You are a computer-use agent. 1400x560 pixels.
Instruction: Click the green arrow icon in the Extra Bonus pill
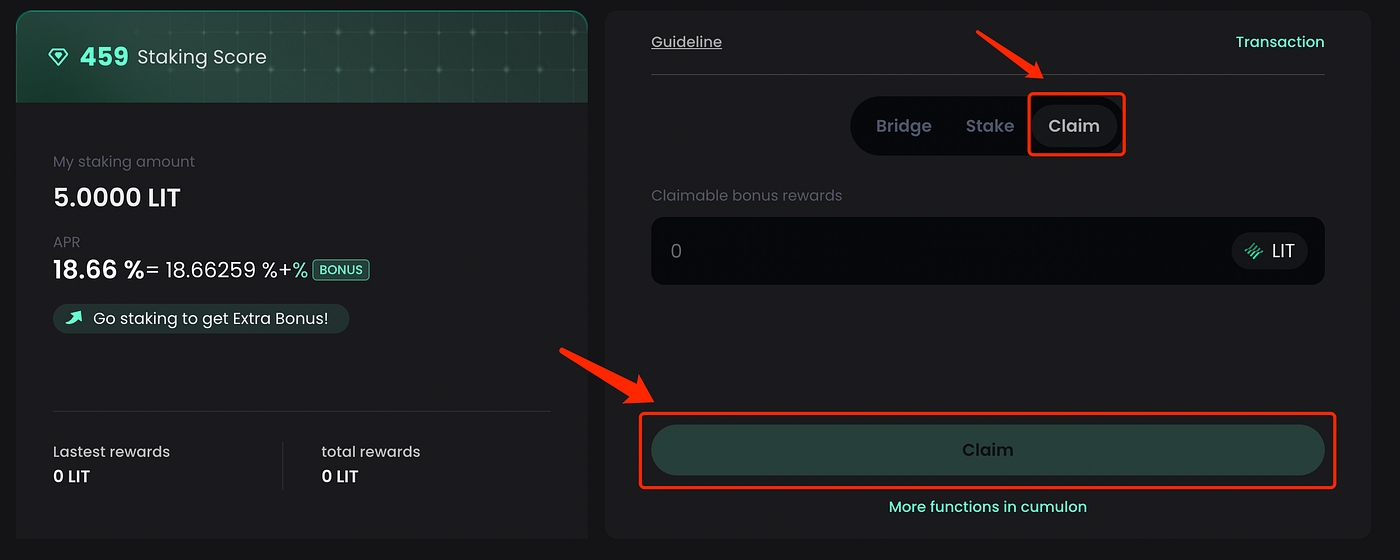[74, 318]
